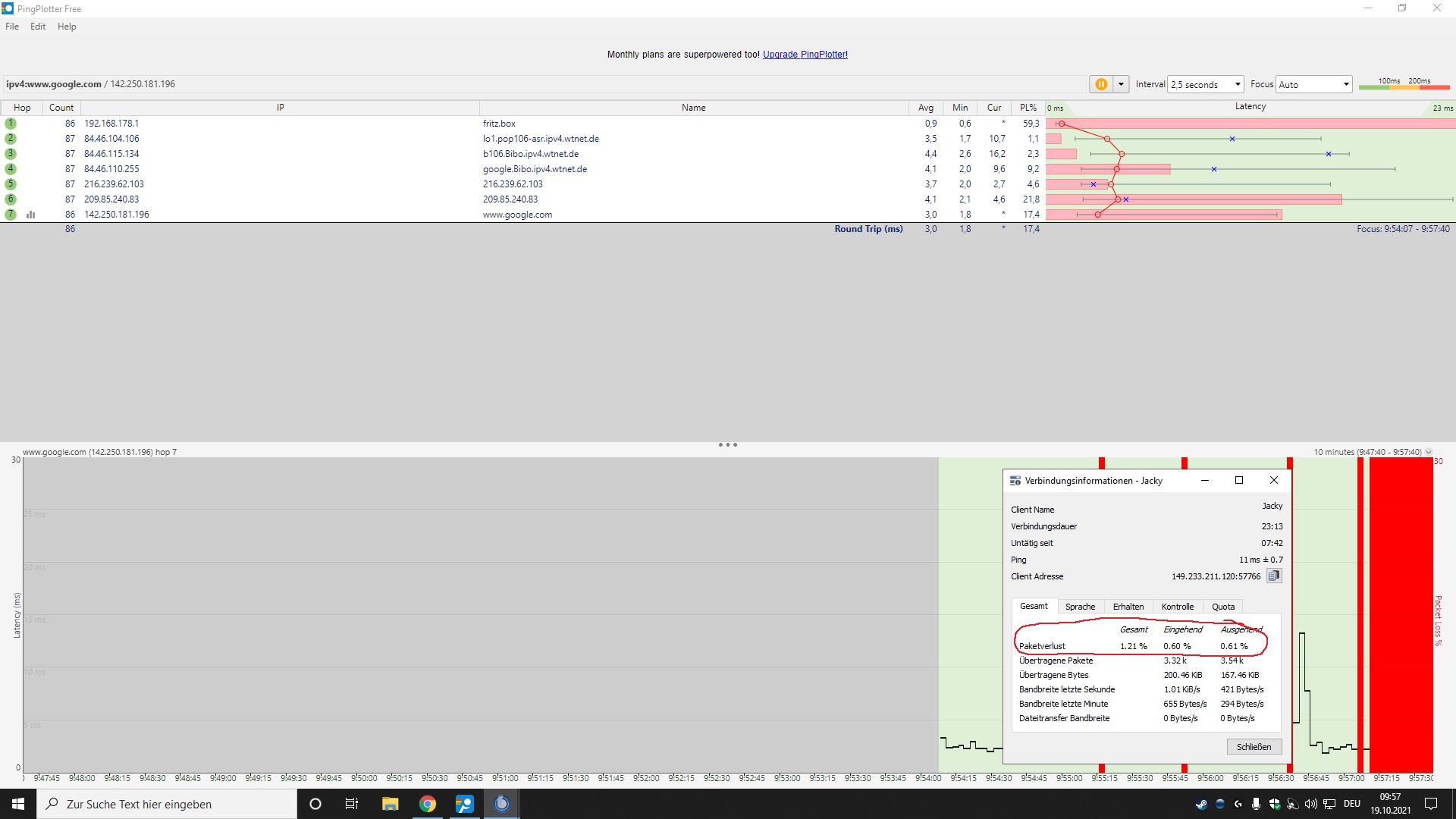Follow the Upgrade PingPlotter link
1456x819 pixels.
805,55
